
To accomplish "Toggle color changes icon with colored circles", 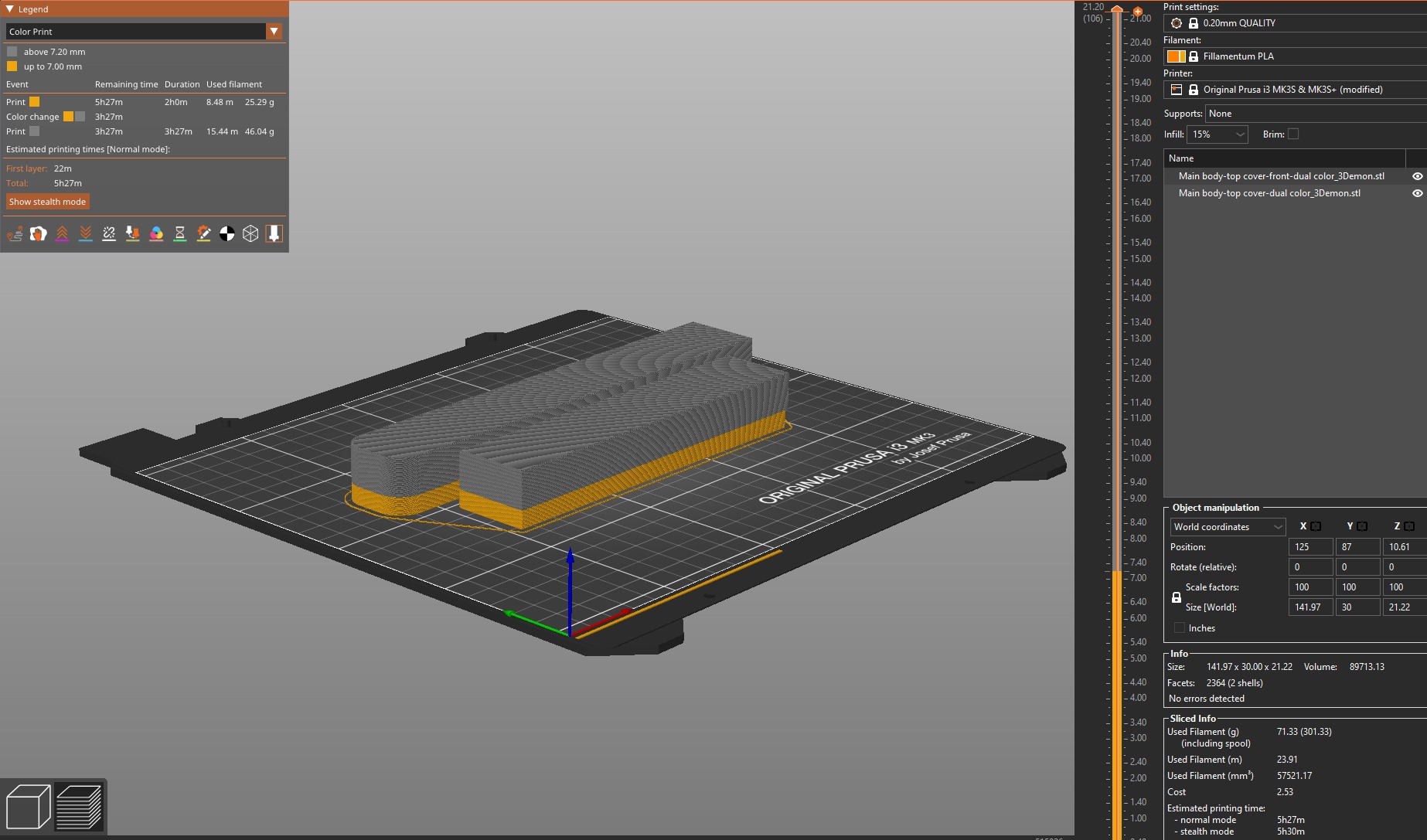I will click(x=156, y=233).
